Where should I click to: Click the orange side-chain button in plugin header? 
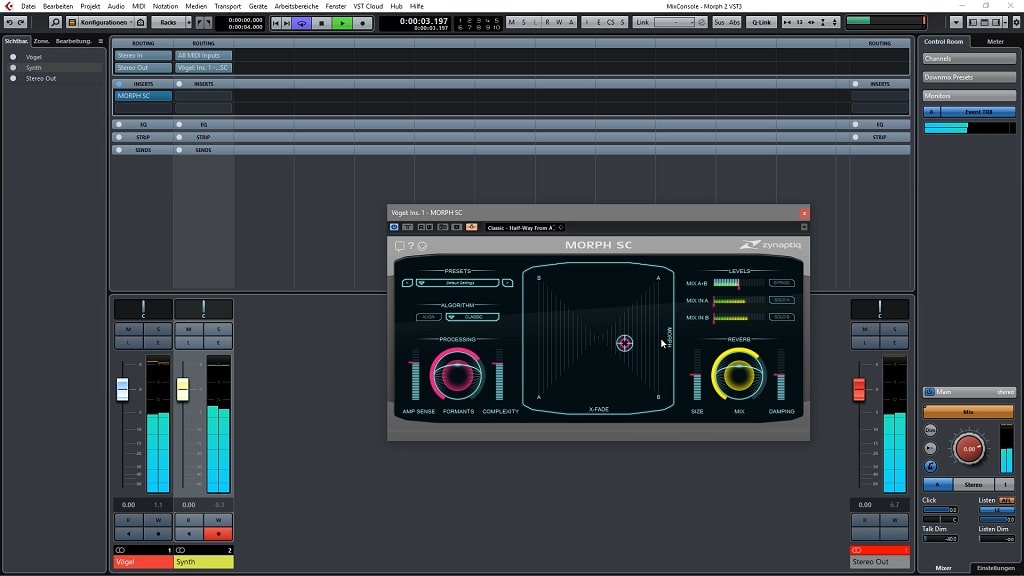tap(472, 227)
